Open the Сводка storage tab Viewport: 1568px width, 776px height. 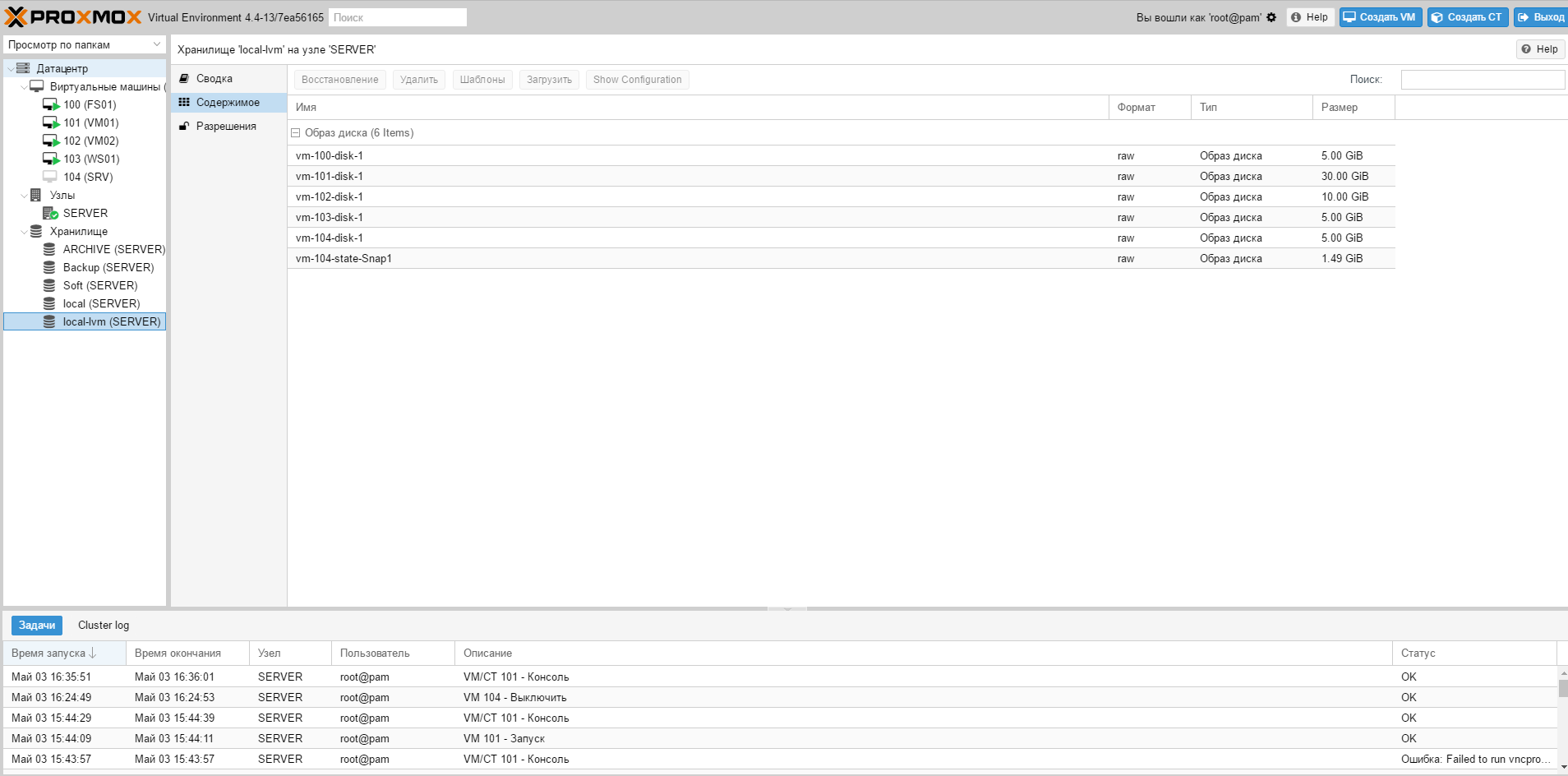(x=228, y=78)
